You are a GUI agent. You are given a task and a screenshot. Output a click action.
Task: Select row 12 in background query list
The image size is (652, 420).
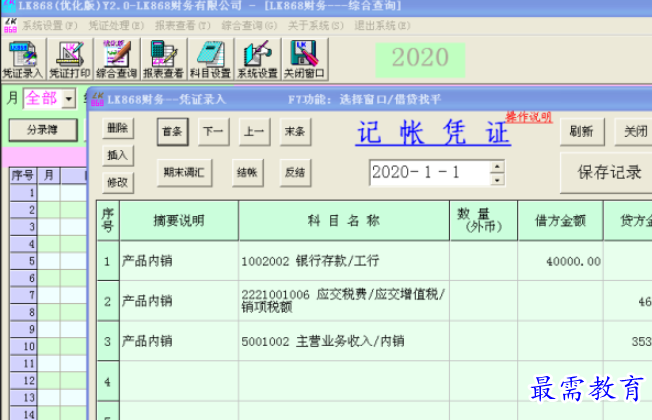point(24,380)
